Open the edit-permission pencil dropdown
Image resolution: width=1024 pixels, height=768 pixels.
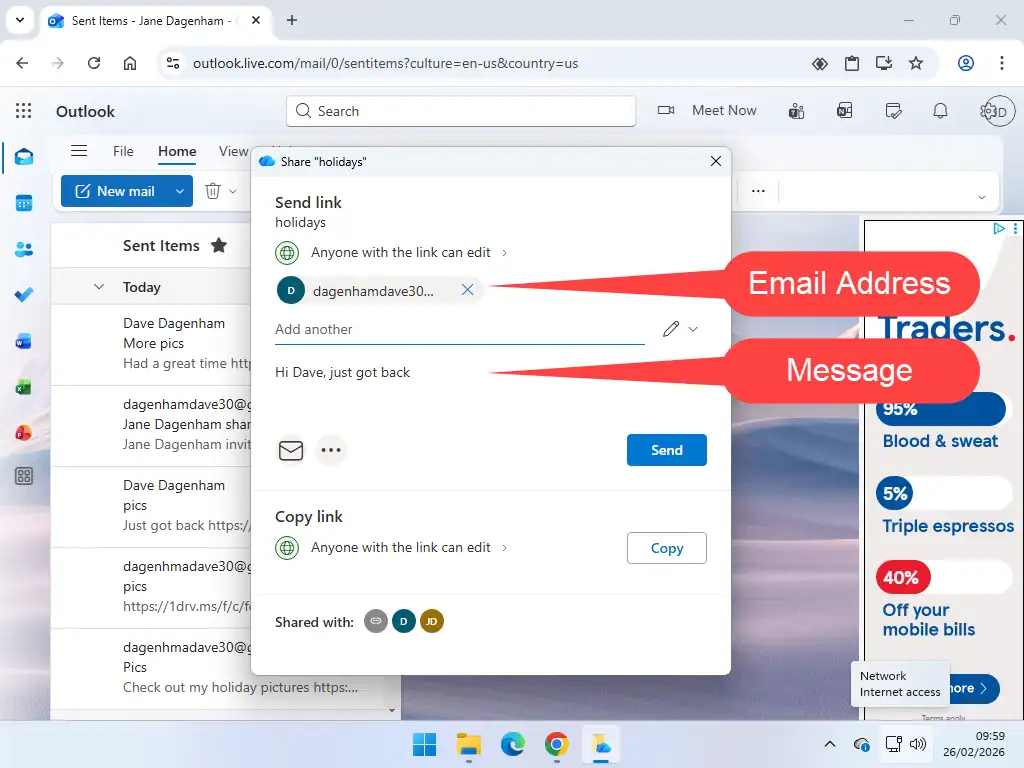673,328
